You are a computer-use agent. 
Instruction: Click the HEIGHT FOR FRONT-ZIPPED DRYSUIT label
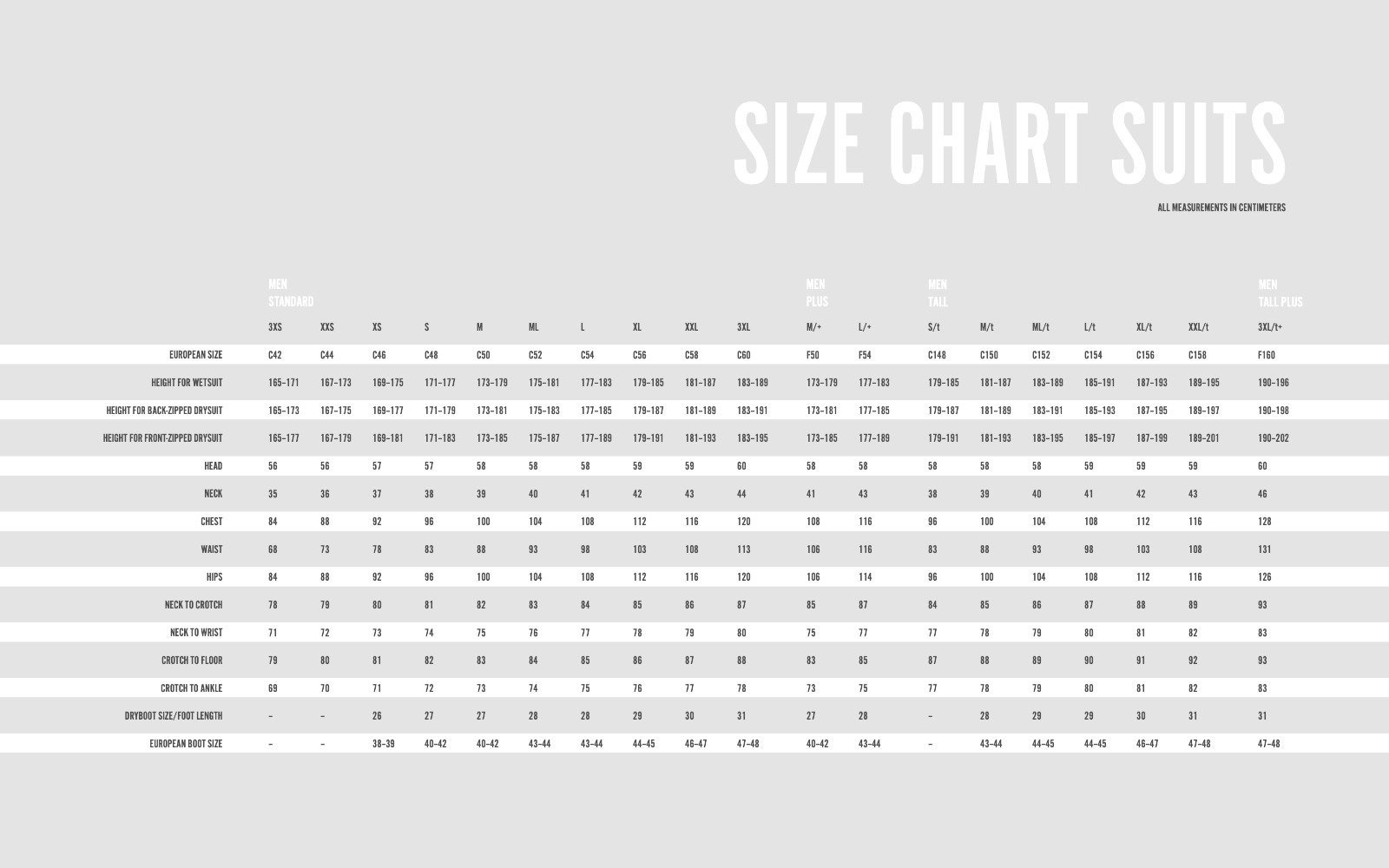(162, 438)
